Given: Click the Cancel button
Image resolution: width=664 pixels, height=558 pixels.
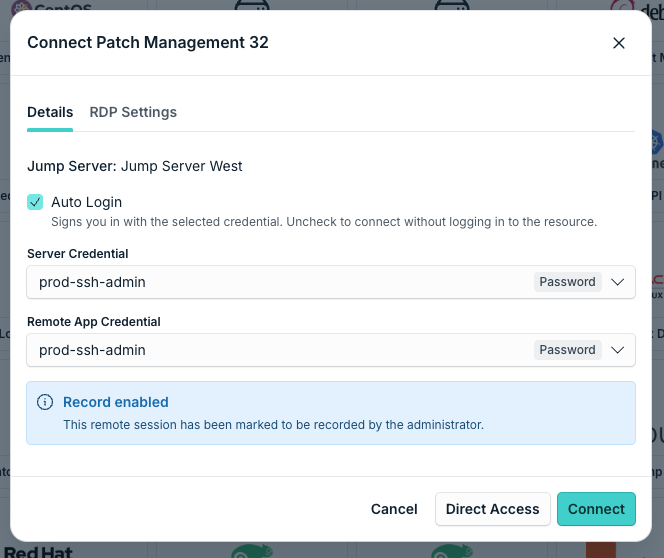Looking at the screenshot, I should coord(394,509).
